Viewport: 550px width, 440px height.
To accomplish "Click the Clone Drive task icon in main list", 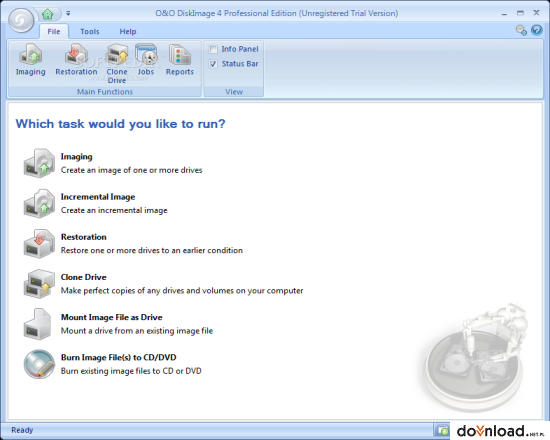I will (x=39, y=284).
